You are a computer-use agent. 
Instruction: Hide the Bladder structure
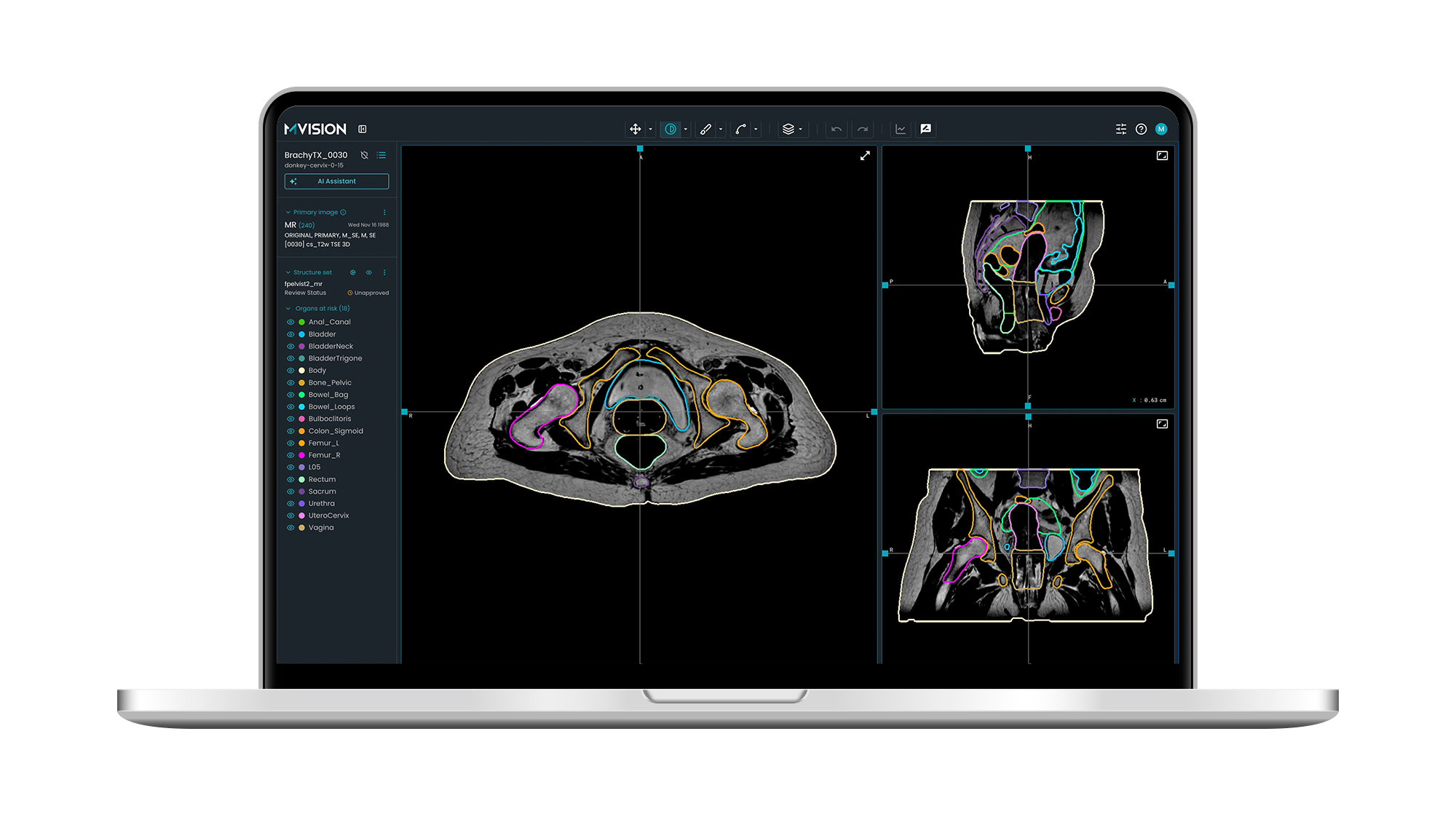click(290, 334)
